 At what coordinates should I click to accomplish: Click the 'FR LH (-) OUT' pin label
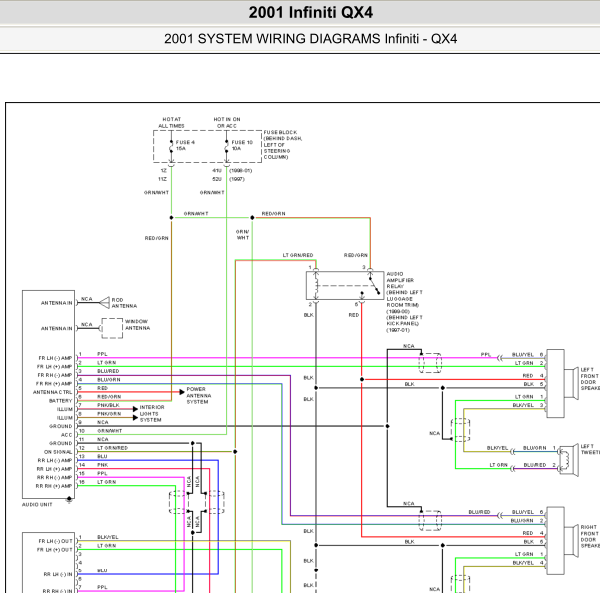55,541
